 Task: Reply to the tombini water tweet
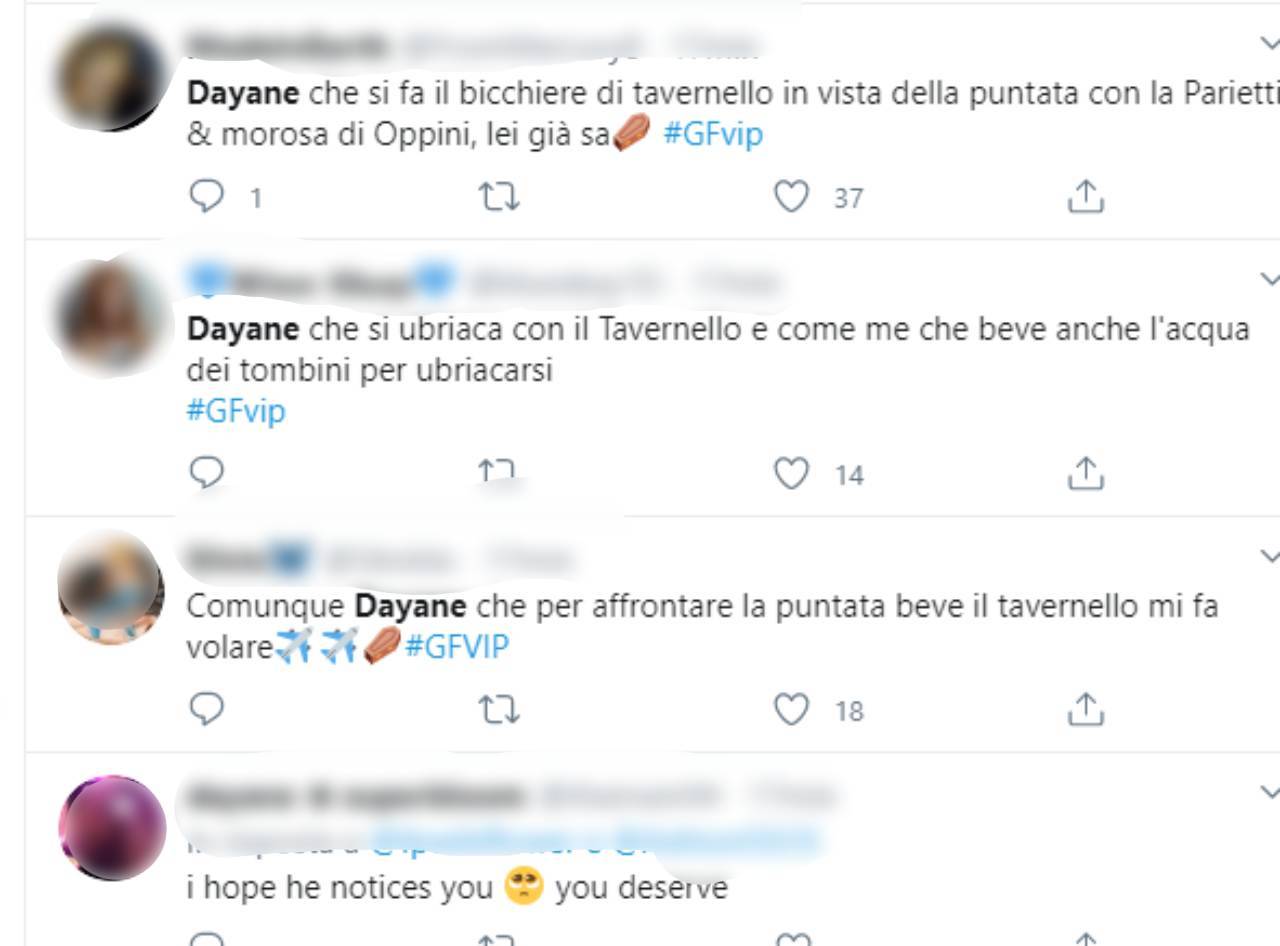click(207, 473)
